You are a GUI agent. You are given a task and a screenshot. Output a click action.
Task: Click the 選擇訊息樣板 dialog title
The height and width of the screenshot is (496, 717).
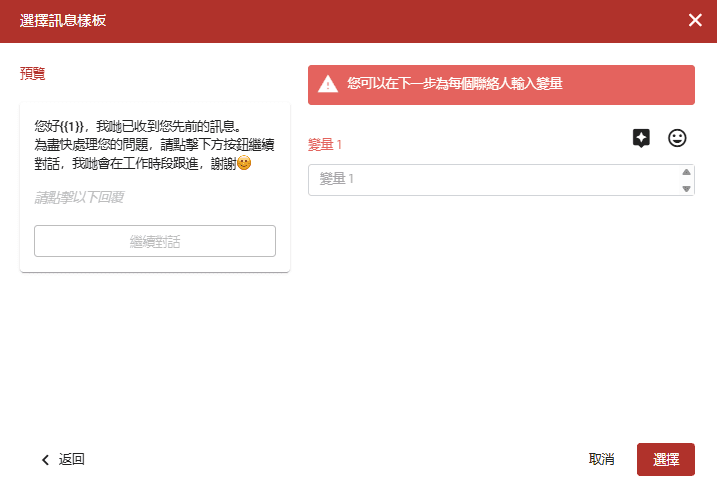tap(63, 21)
